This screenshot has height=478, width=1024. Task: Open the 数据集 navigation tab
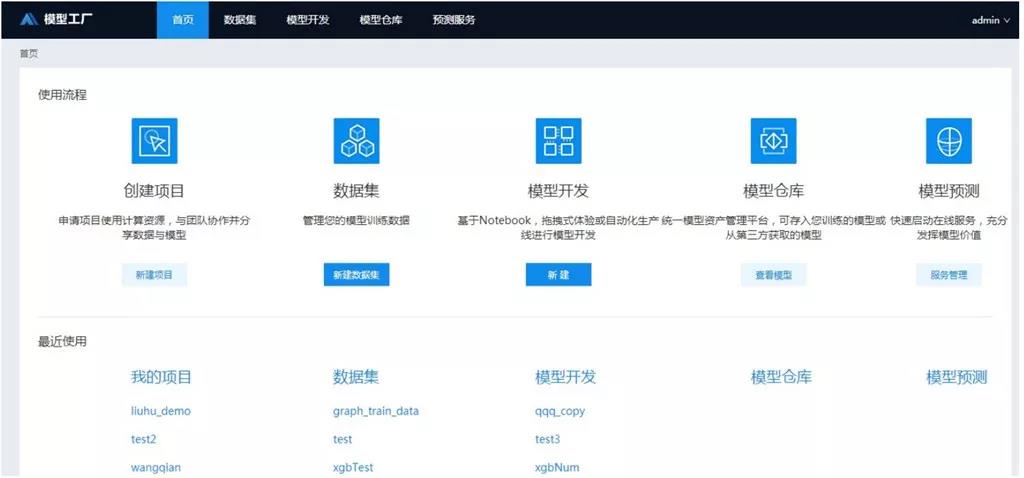pos(240,20)
